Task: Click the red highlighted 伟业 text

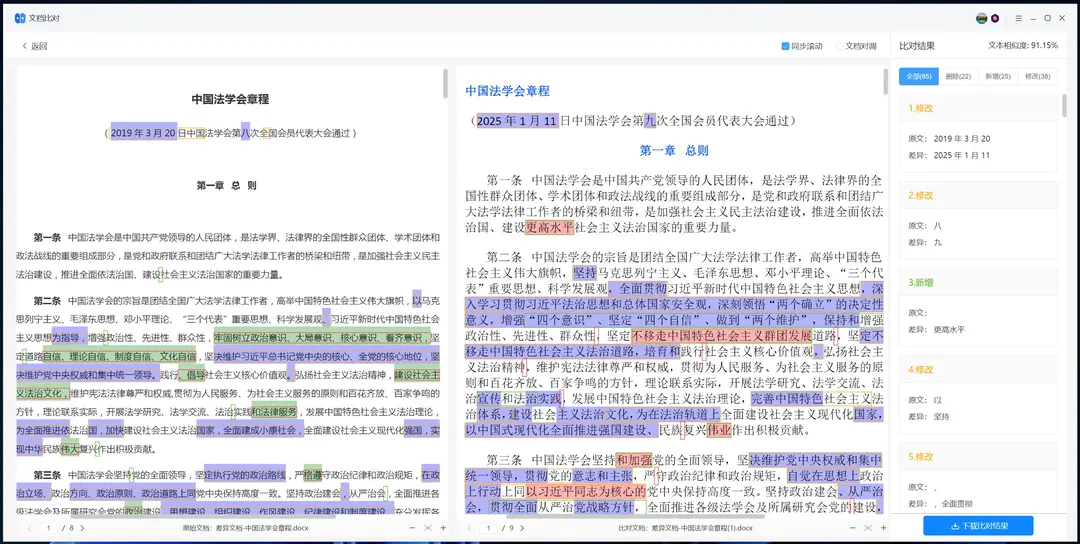Action: click(718, 430)
